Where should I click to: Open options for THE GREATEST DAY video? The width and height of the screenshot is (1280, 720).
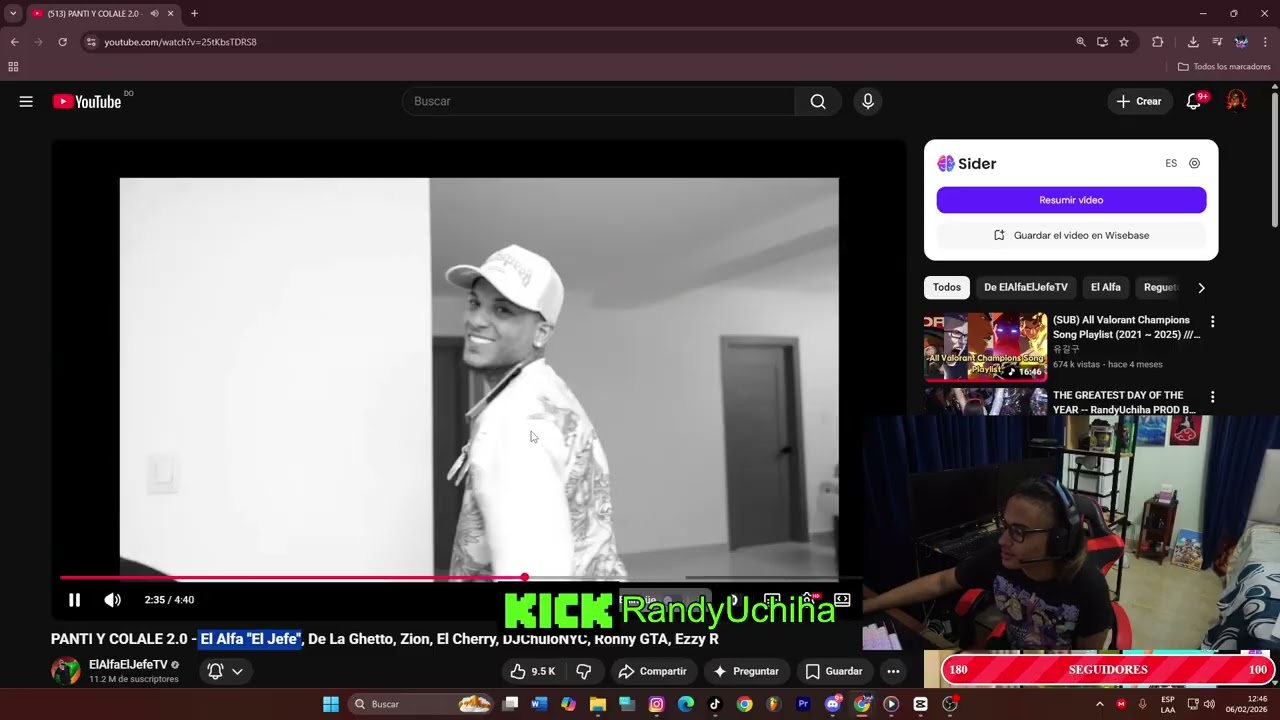click(1212, 397)
